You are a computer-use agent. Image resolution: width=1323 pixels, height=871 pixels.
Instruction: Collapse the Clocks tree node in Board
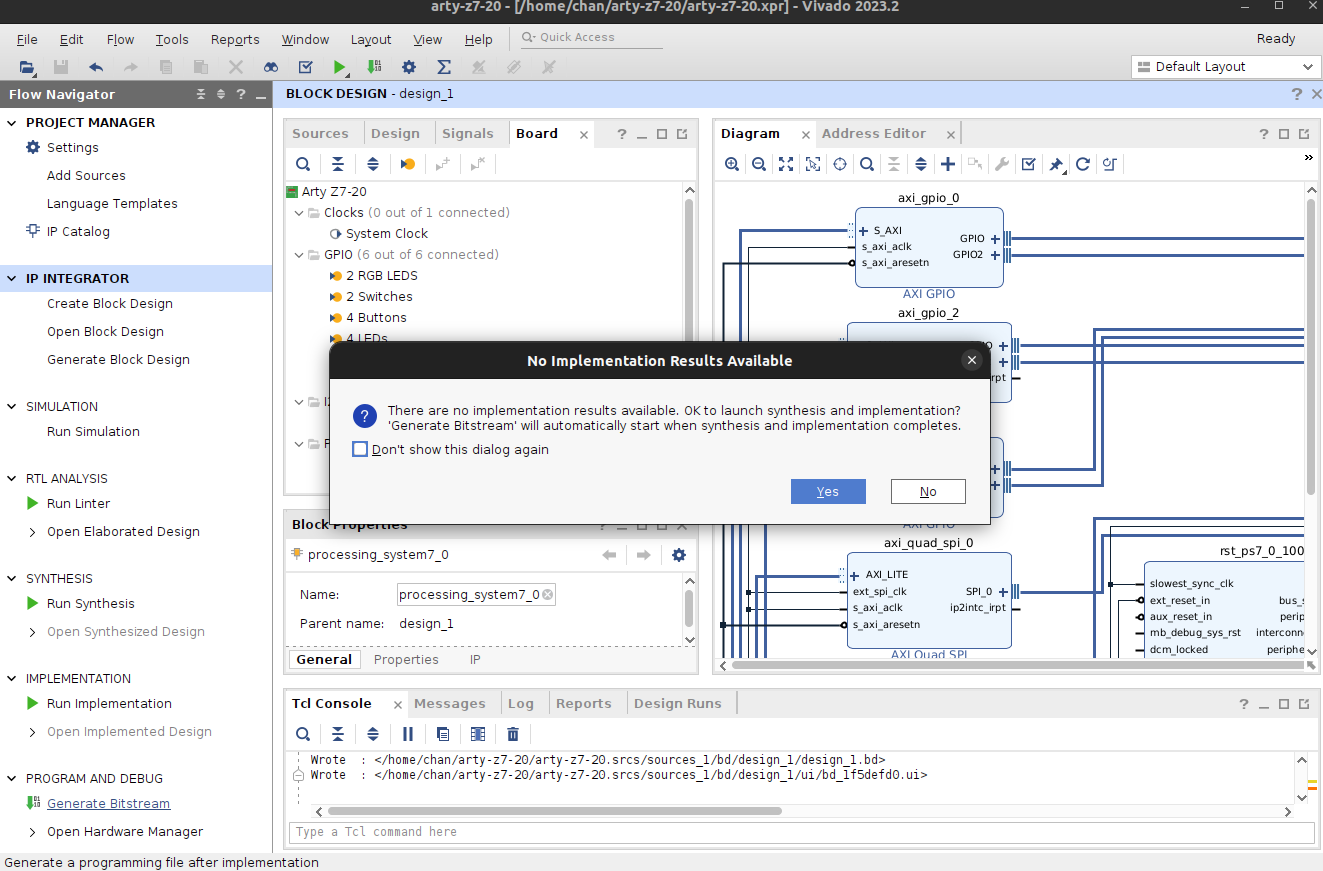click(299, 213)
